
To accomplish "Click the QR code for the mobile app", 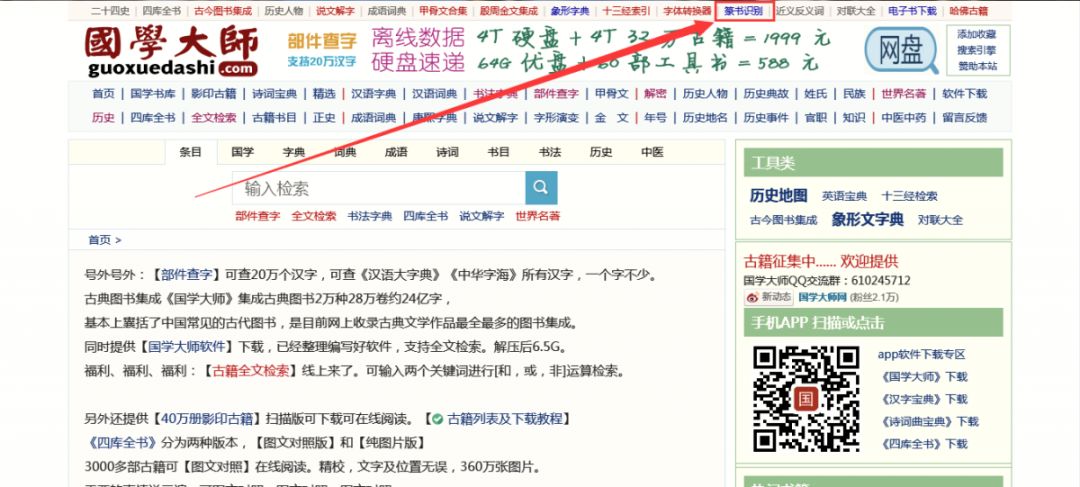I will tap(805, 399).
